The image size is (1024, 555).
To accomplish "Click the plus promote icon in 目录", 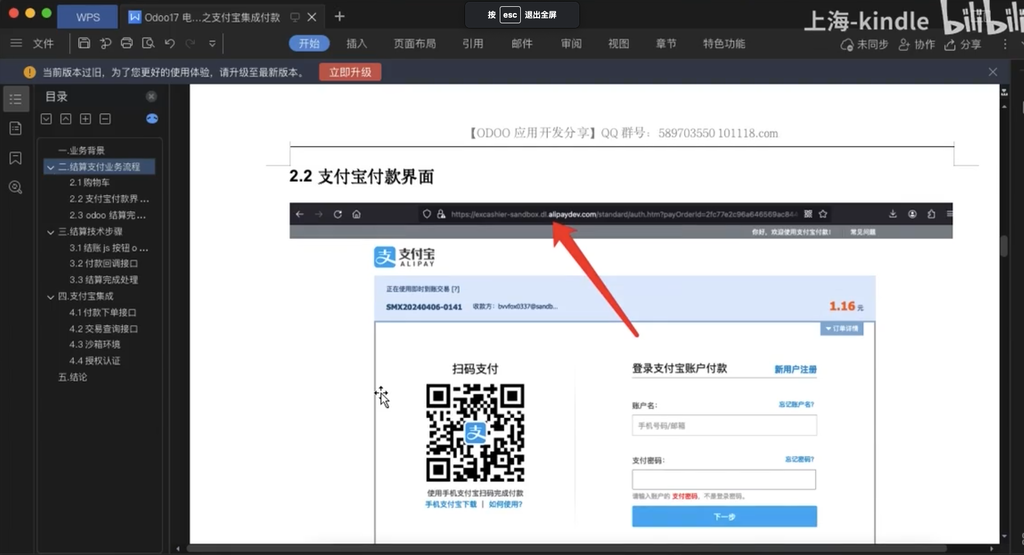I will pos(86,119).
